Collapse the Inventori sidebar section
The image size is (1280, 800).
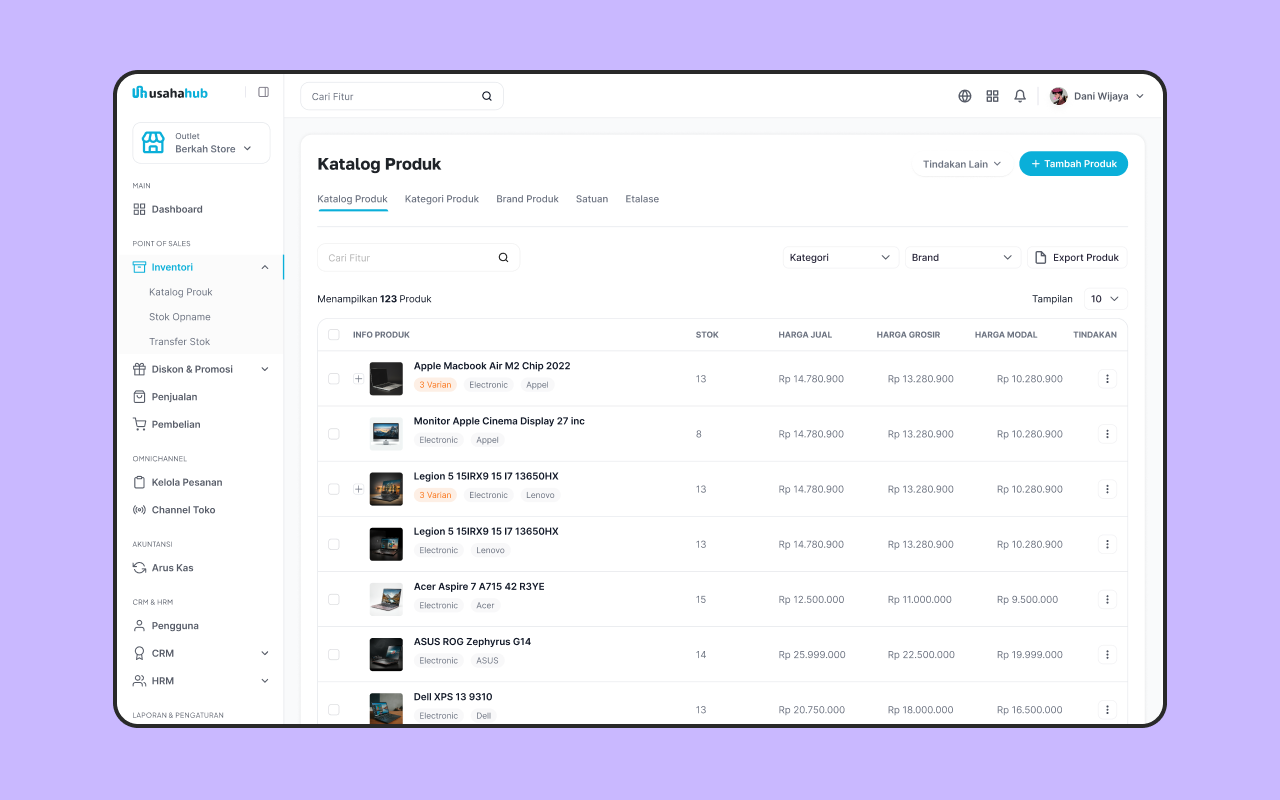[265, 267]
